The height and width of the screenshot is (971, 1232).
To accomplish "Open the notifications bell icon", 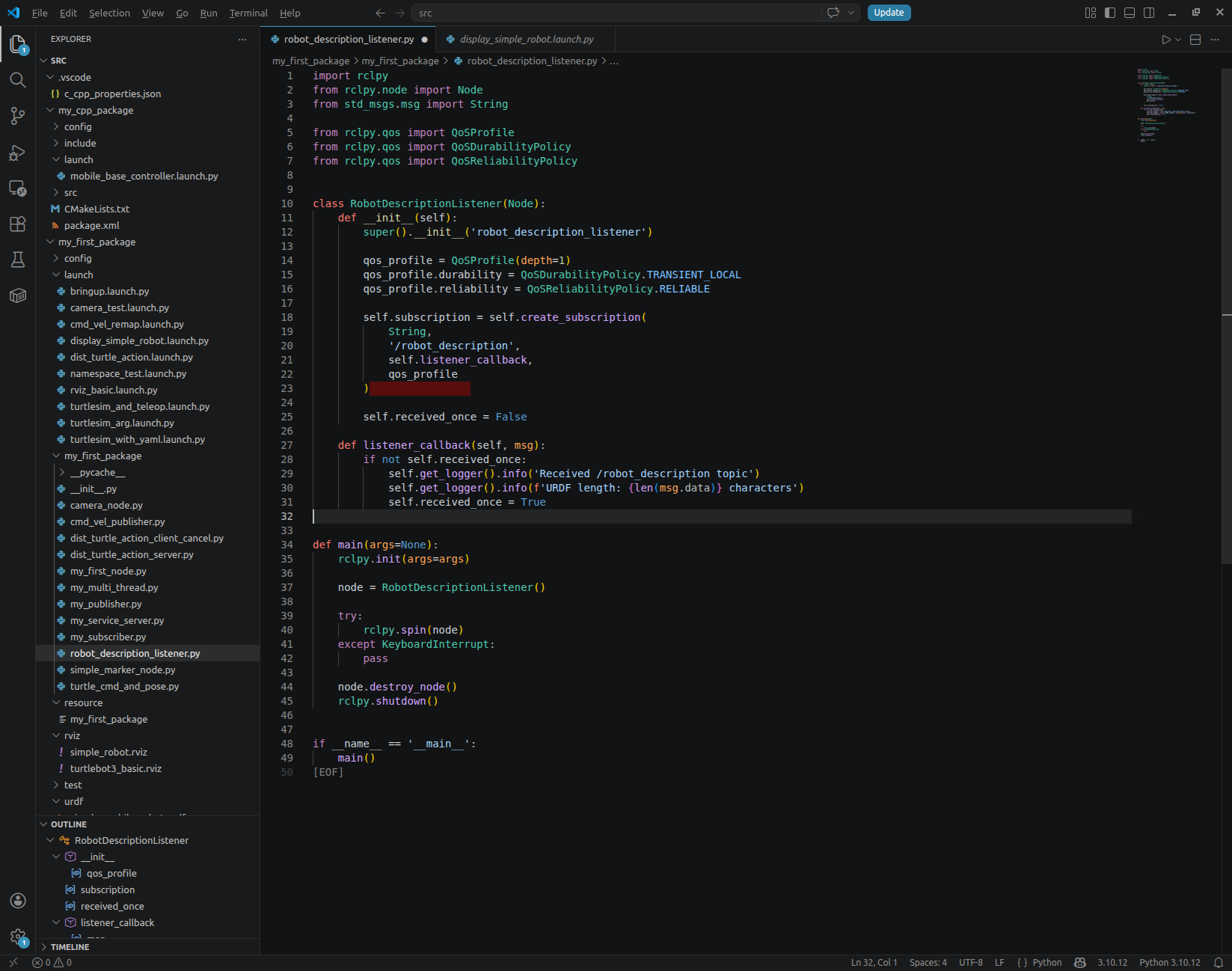I will tap(1219, 963).
